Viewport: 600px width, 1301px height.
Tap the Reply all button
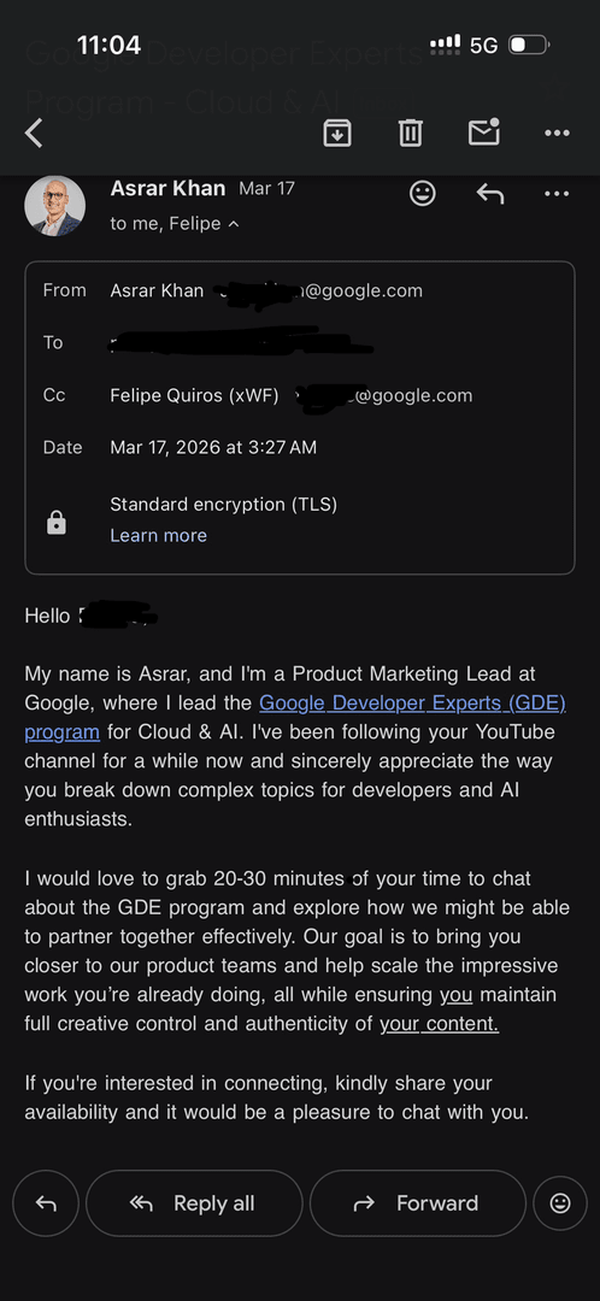click(194, 1203)
